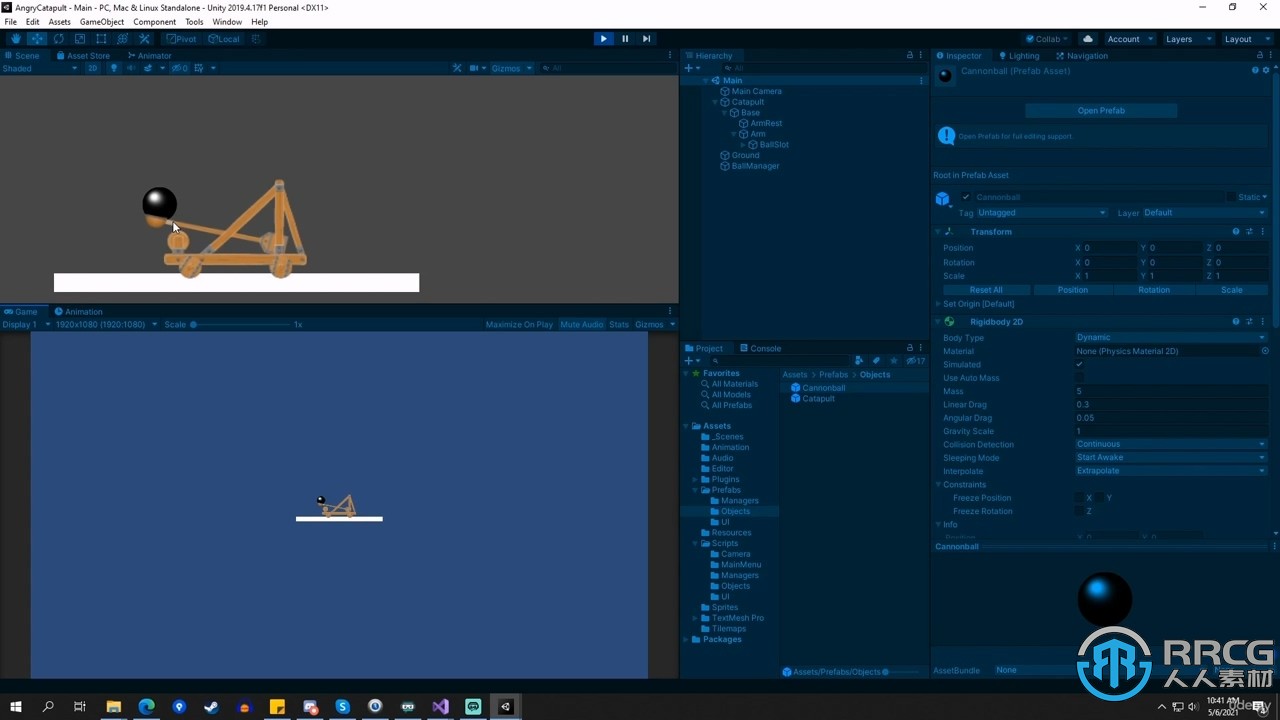The height and width of the screenshot is (720, 1280).
Task: Adjust the Project icon size slider
Action: point(887,672)
